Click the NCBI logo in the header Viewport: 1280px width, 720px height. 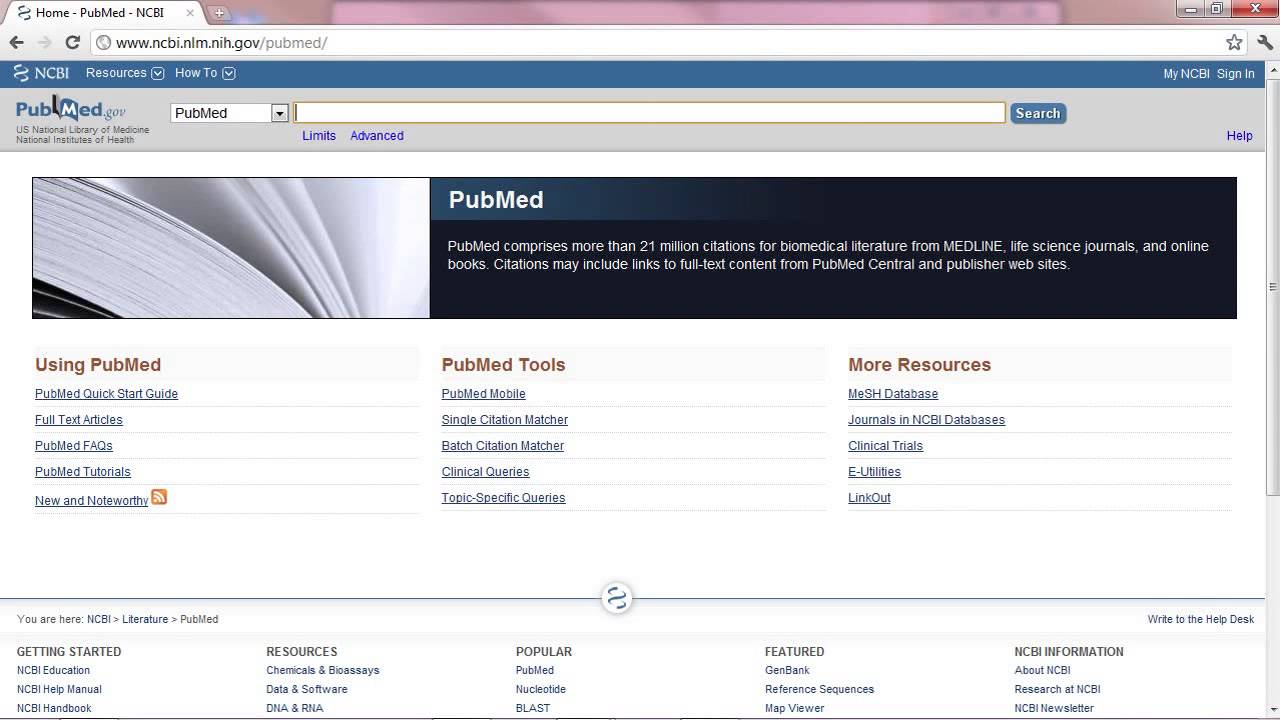coord(41,73)
